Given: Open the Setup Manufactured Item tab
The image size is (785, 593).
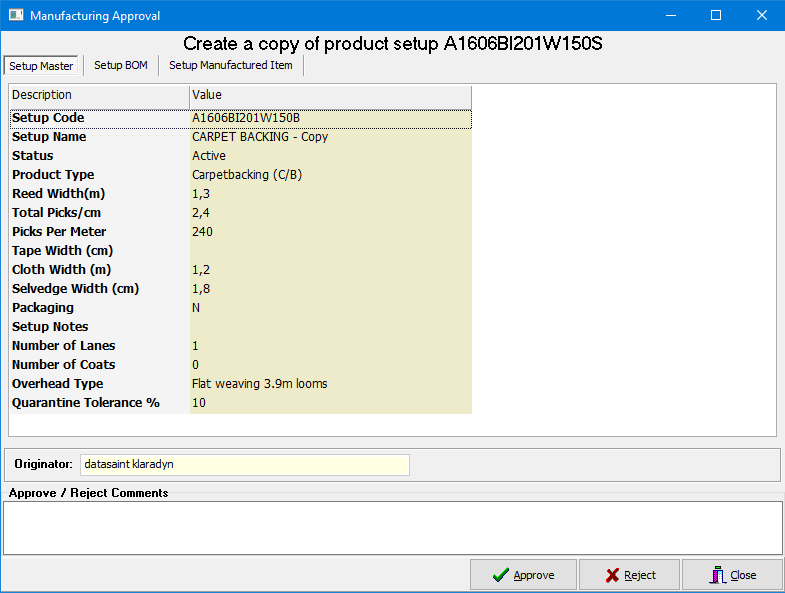Looking at the screenshot, I should [231, 65].
